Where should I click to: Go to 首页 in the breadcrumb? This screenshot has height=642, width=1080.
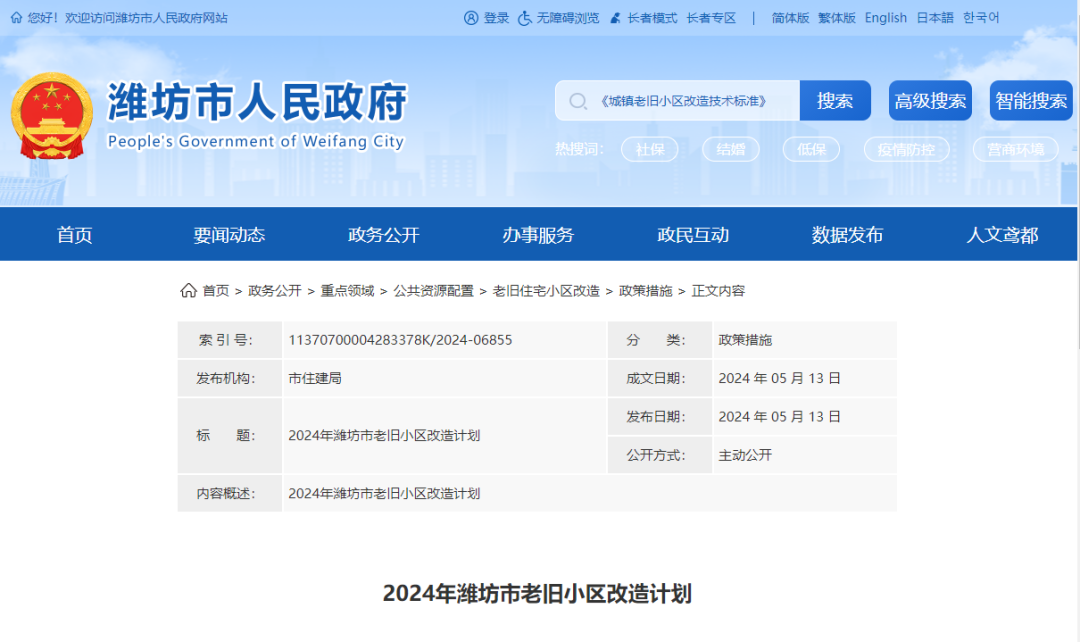216,291
